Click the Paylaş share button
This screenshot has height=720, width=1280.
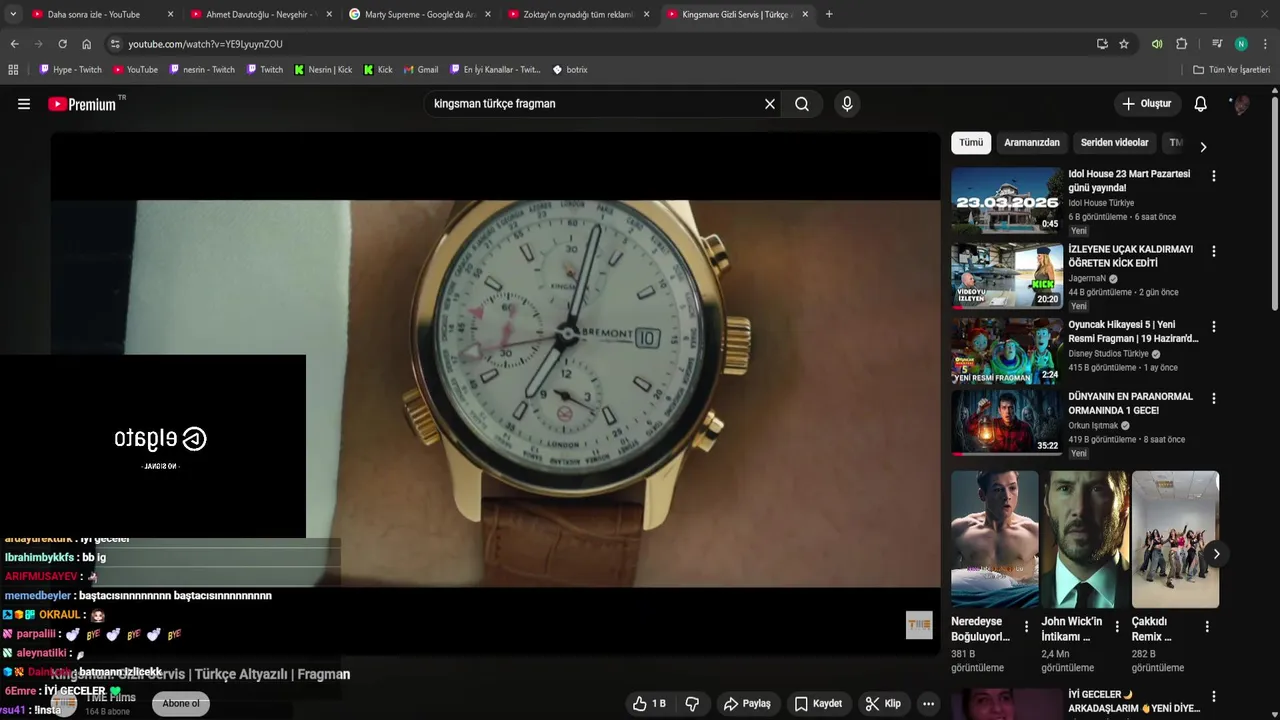click(x=747, y=704)
